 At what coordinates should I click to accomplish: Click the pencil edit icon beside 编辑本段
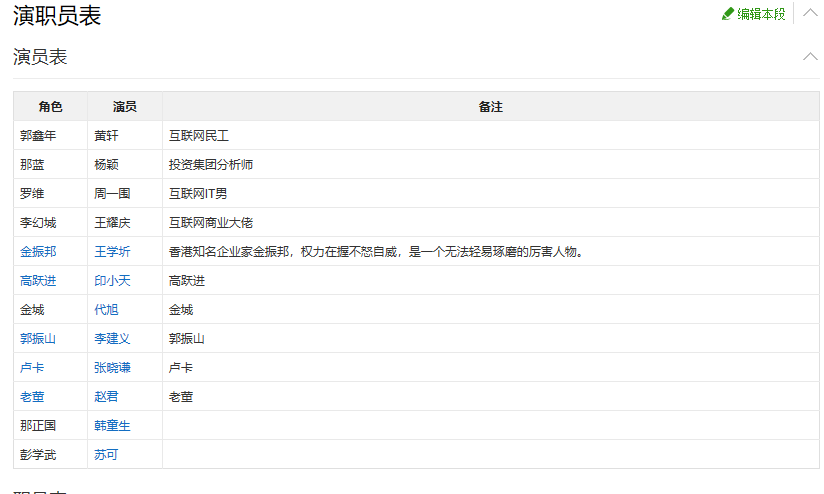[728, 14]
